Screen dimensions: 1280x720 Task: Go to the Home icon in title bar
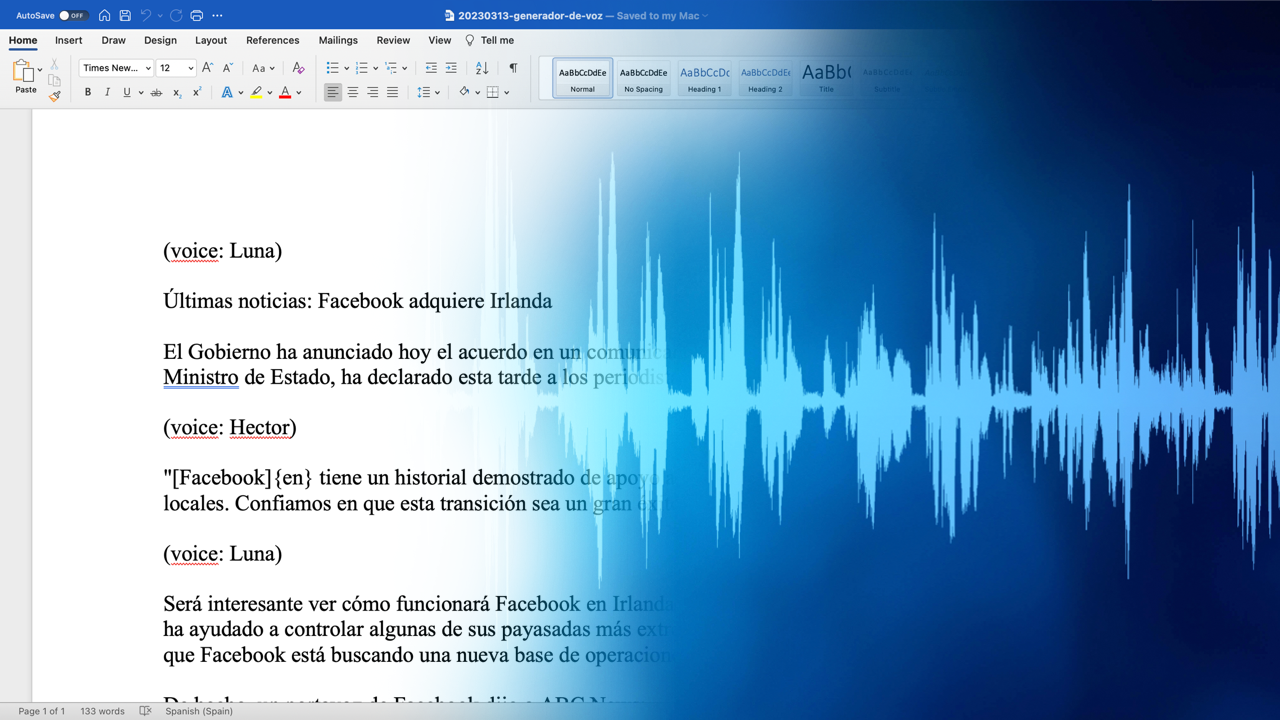[104, 16]
